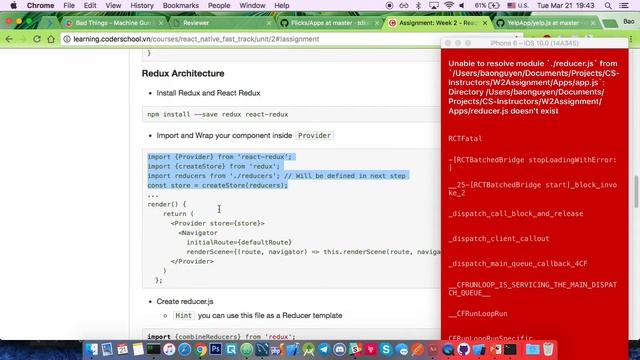Click the npm install --save redux code line
640x360 pixels.
point(218,114)
